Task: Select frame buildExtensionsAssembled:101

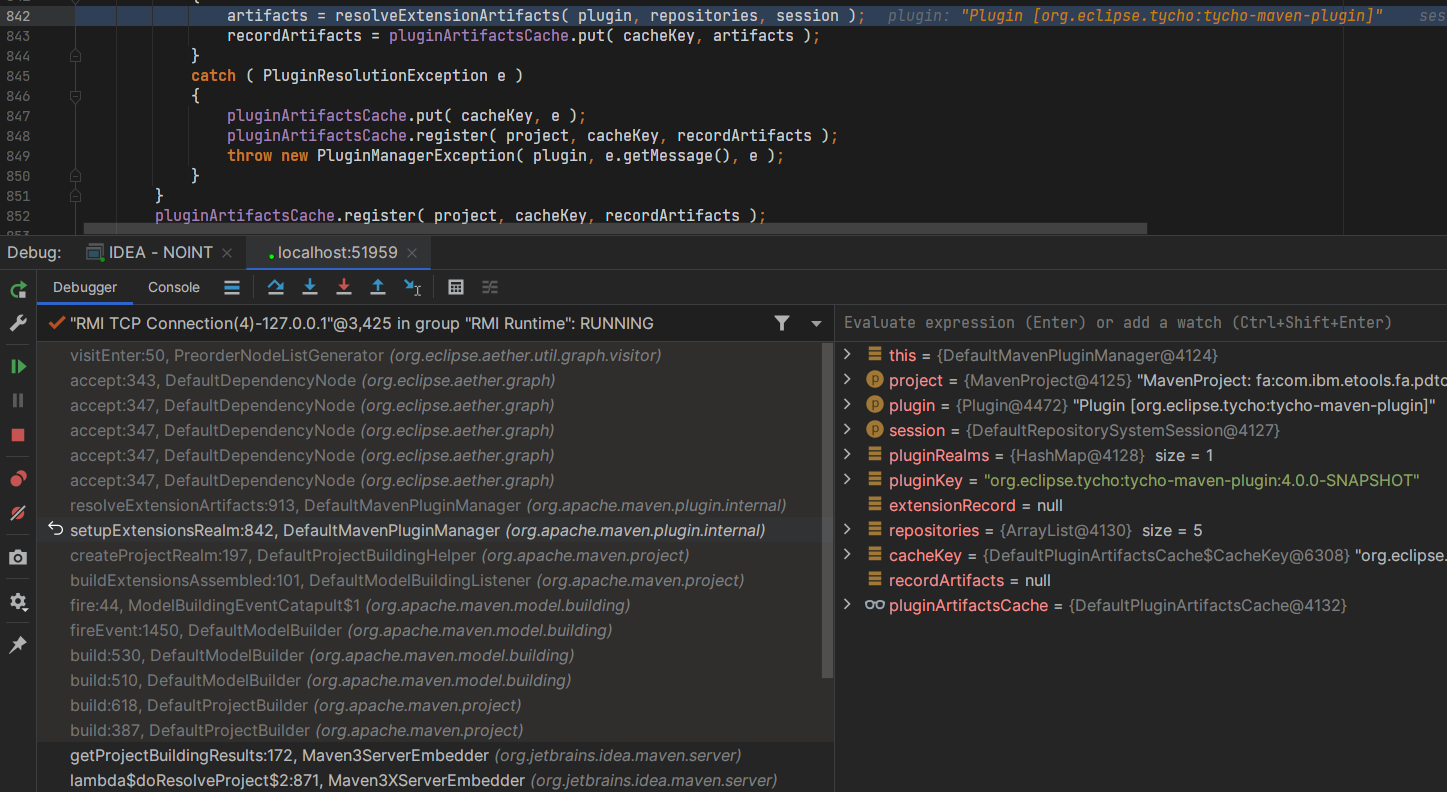Action: coord(430,580)
